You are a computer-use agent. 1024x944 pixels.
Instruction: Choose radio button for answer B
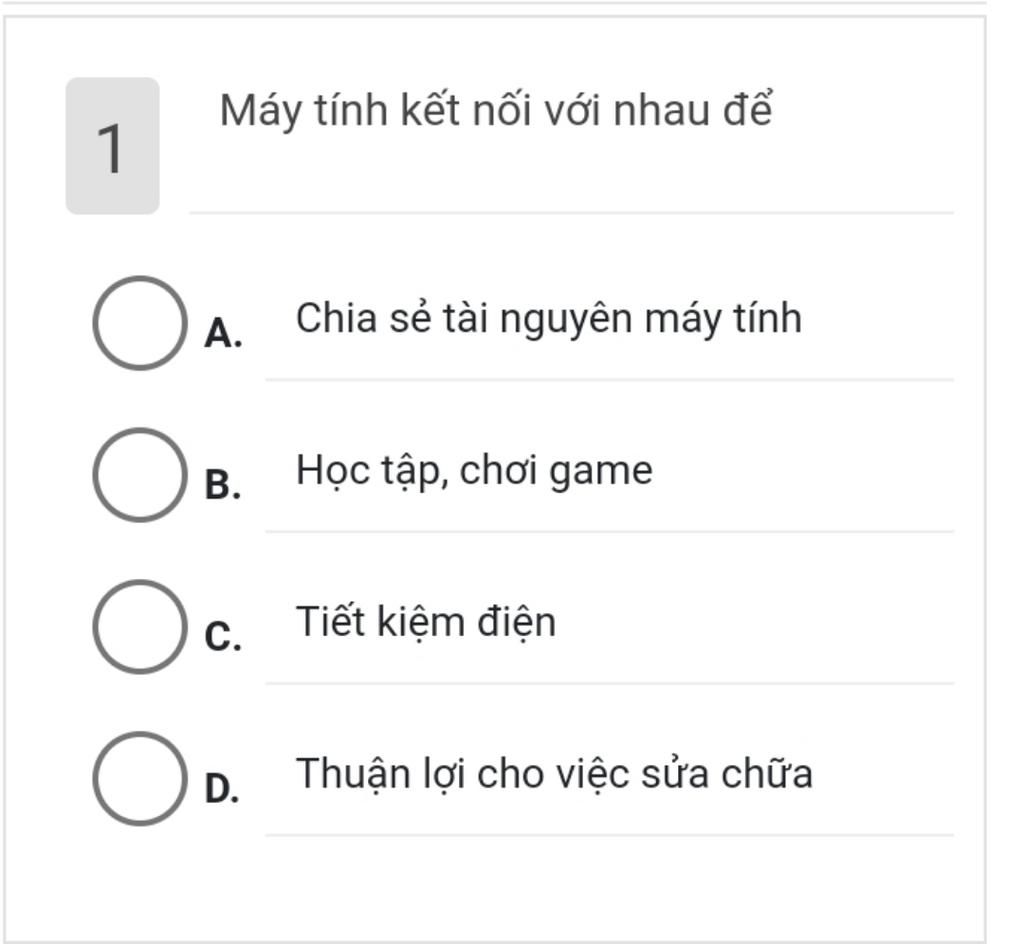(140, 475)
